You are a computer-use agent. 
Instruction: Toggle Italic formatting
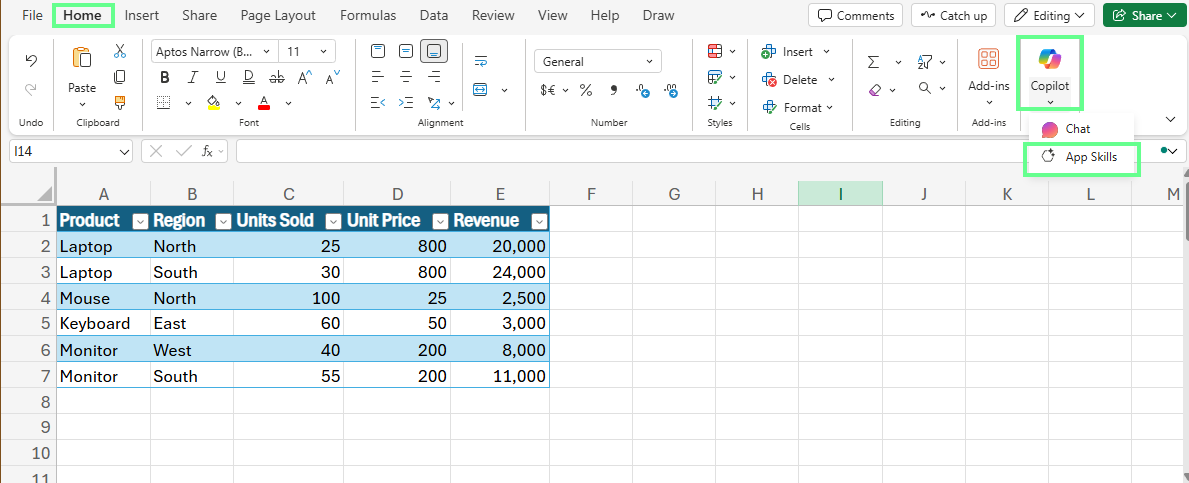tap(189, 78)
